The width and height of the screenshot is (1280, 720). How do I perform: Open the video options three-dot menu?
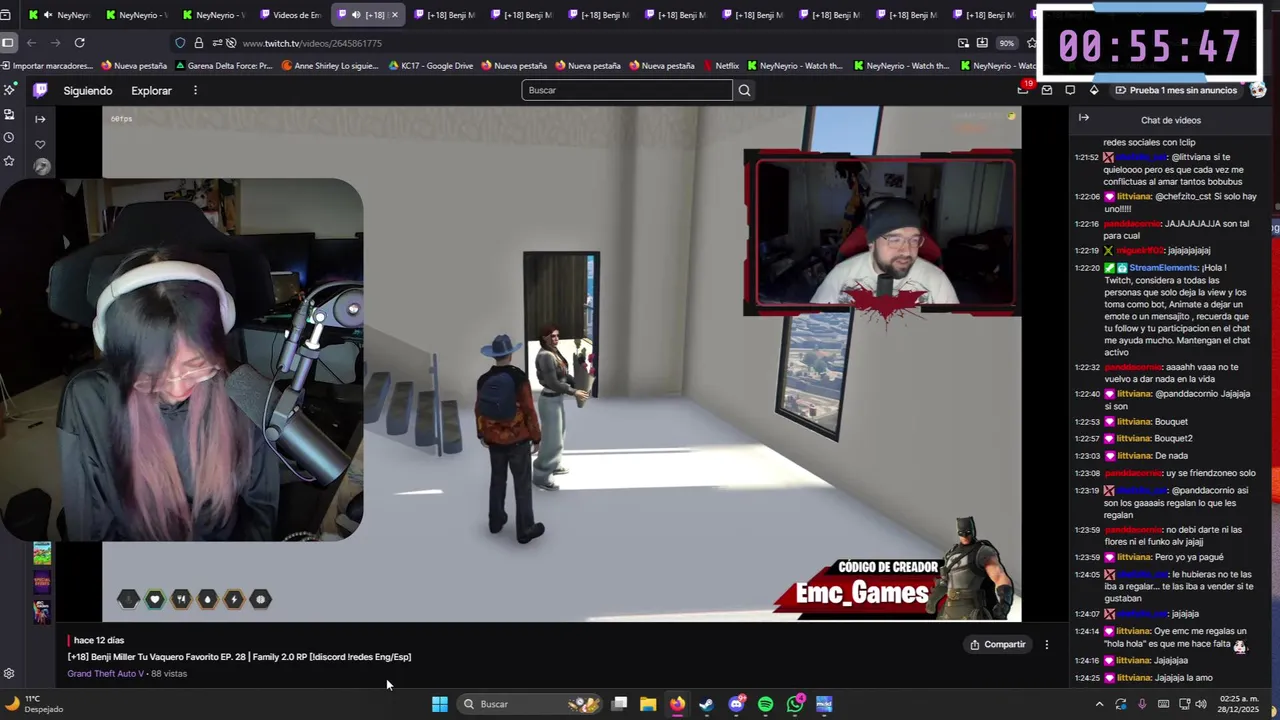pyautogui.click(x=1047, y=645)
